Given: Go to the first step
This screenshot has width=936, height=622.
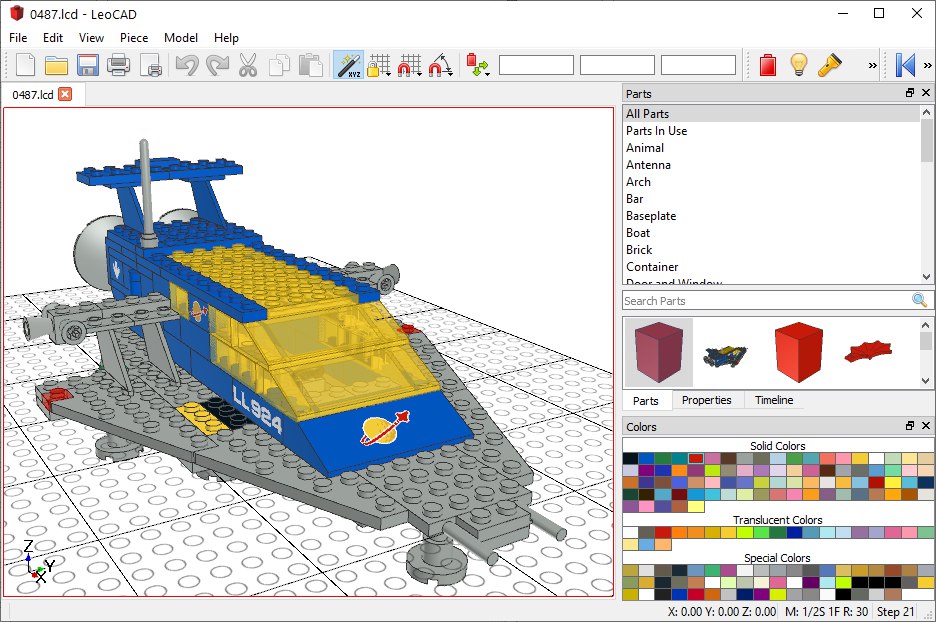Looking at the screenshot, I should (x=905, y=64).
